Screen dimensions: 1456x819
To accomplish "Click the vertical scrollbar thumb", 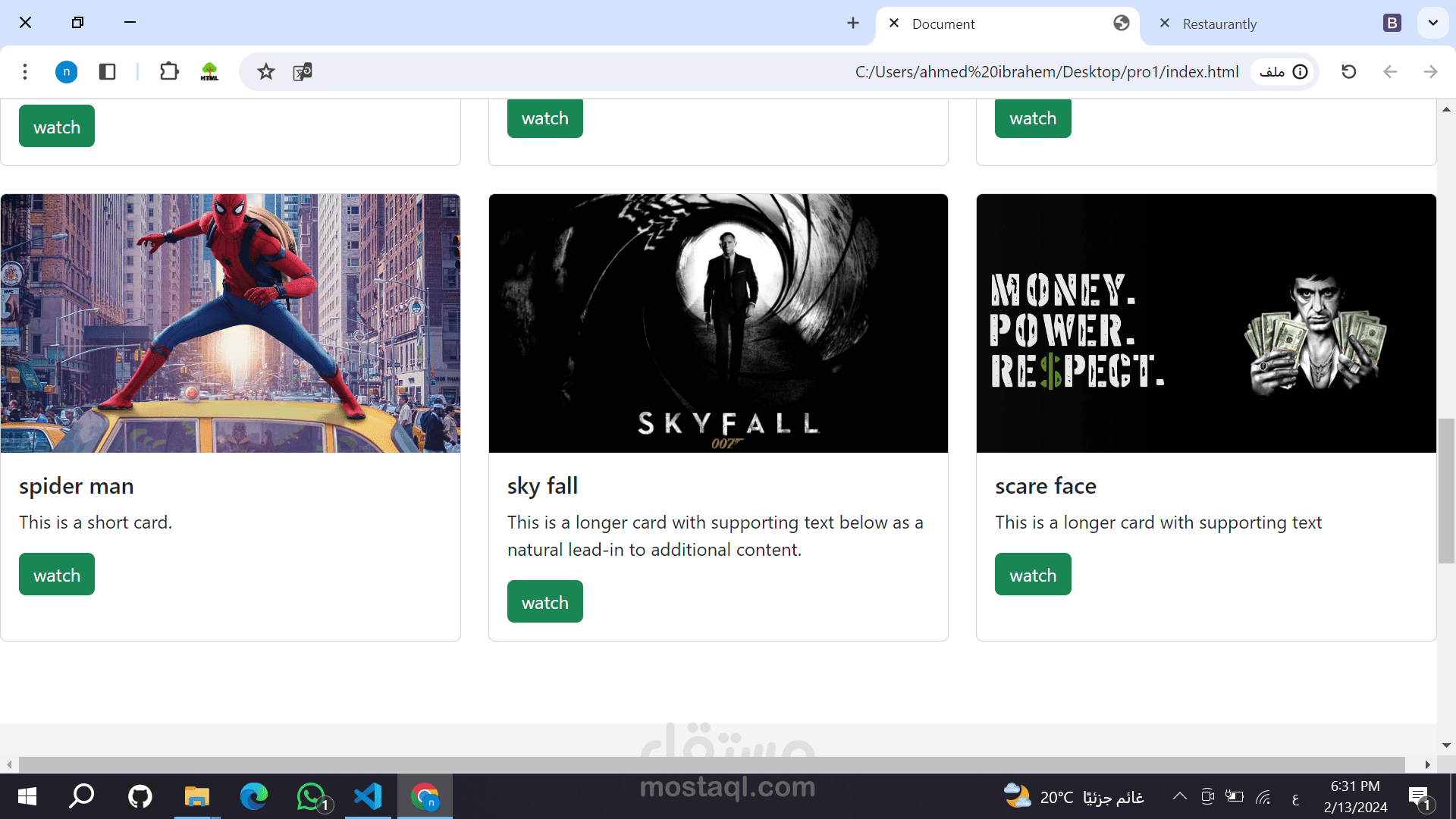I will pyautogui.click(x=1446, y=491).
